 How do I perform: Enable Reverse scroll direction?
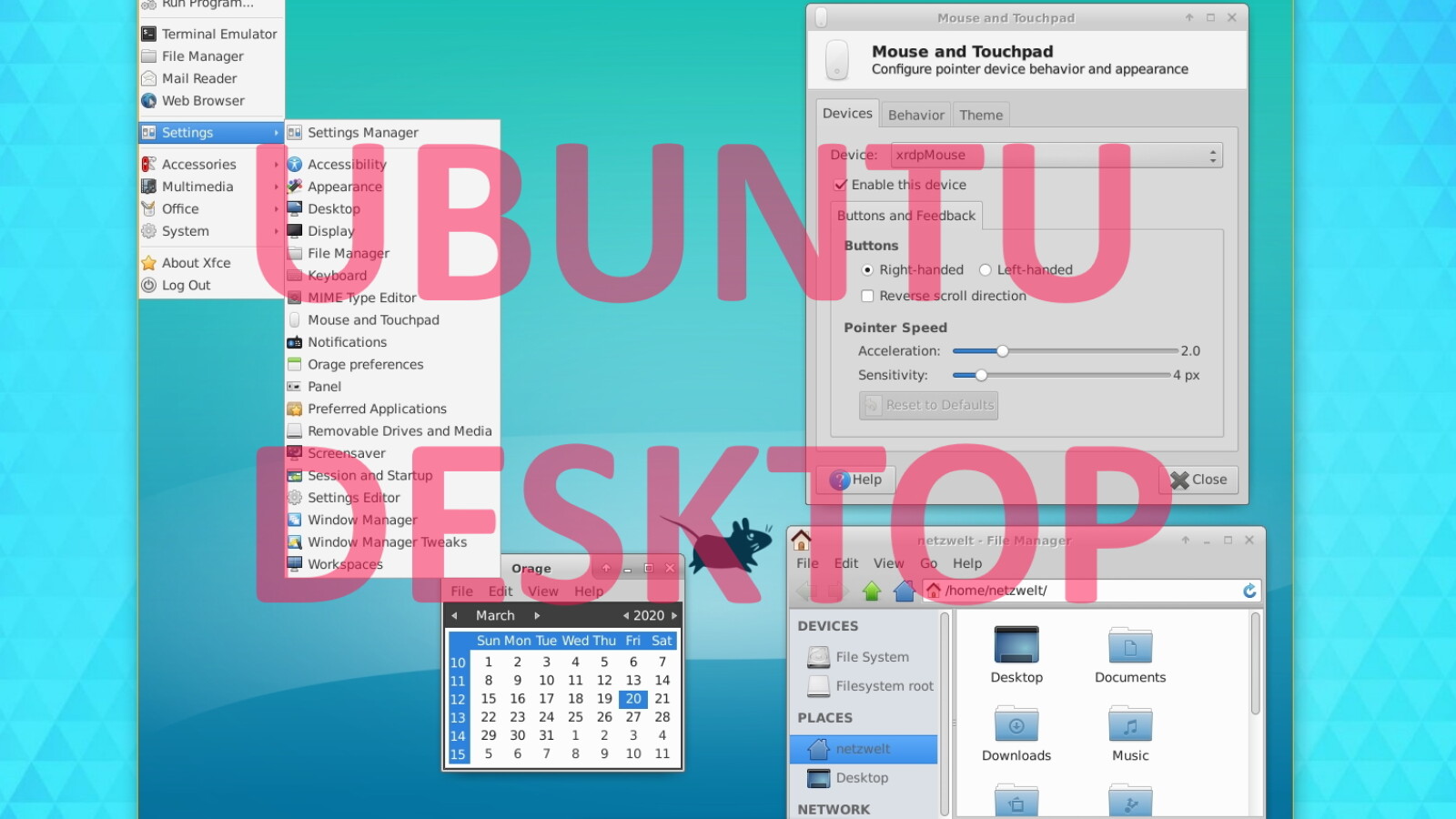(x=868, y=296)
